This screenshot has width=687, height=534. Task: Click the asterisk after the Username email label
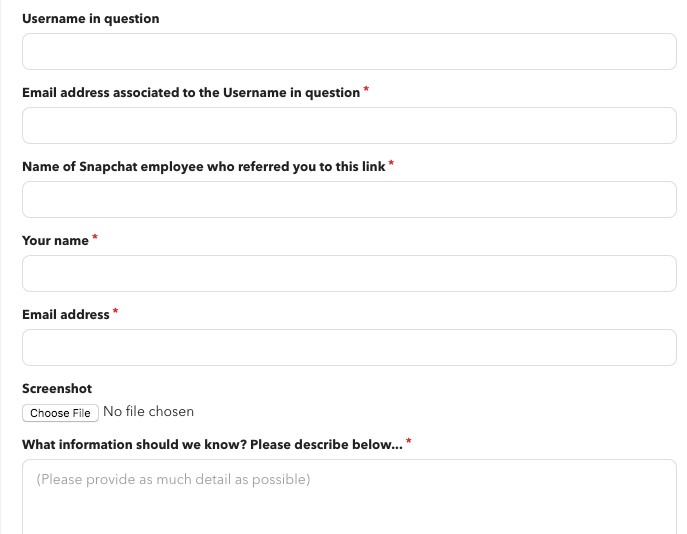click(366, 90)
